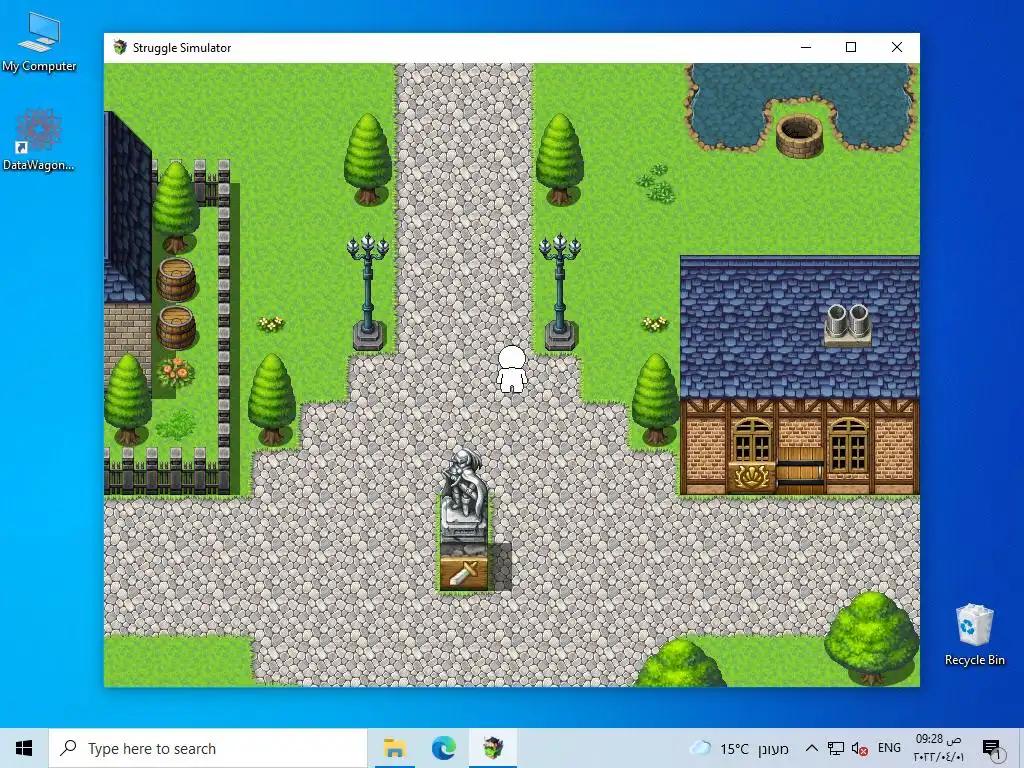The height and width of the screenshot is (768, 1024).
Task: Close the Struggle Simulator window
Action: click(x=897, y=47)
